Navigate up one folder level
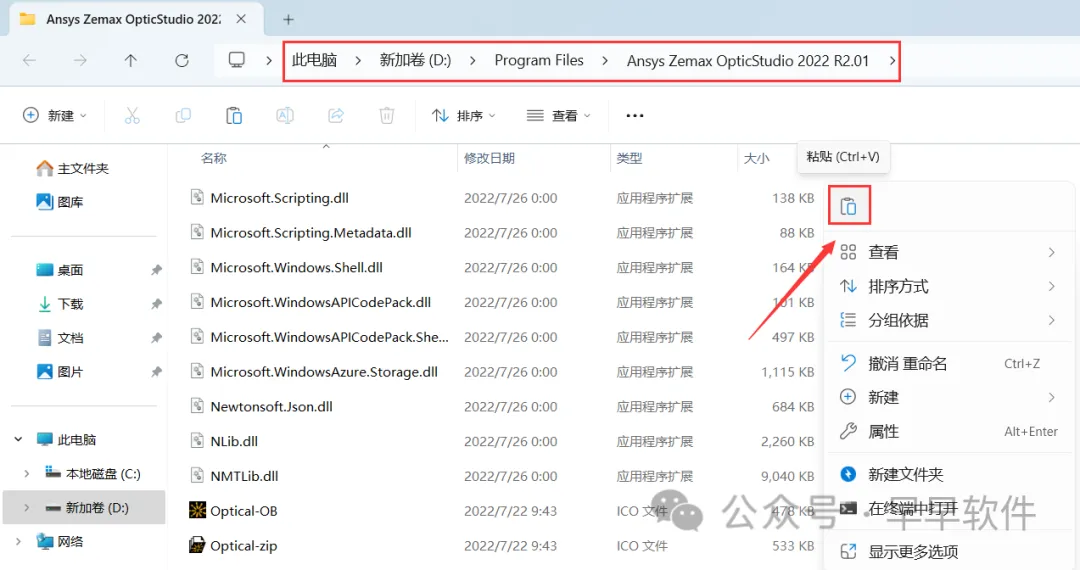This screenshot has width=1080, height=570. 131,61
